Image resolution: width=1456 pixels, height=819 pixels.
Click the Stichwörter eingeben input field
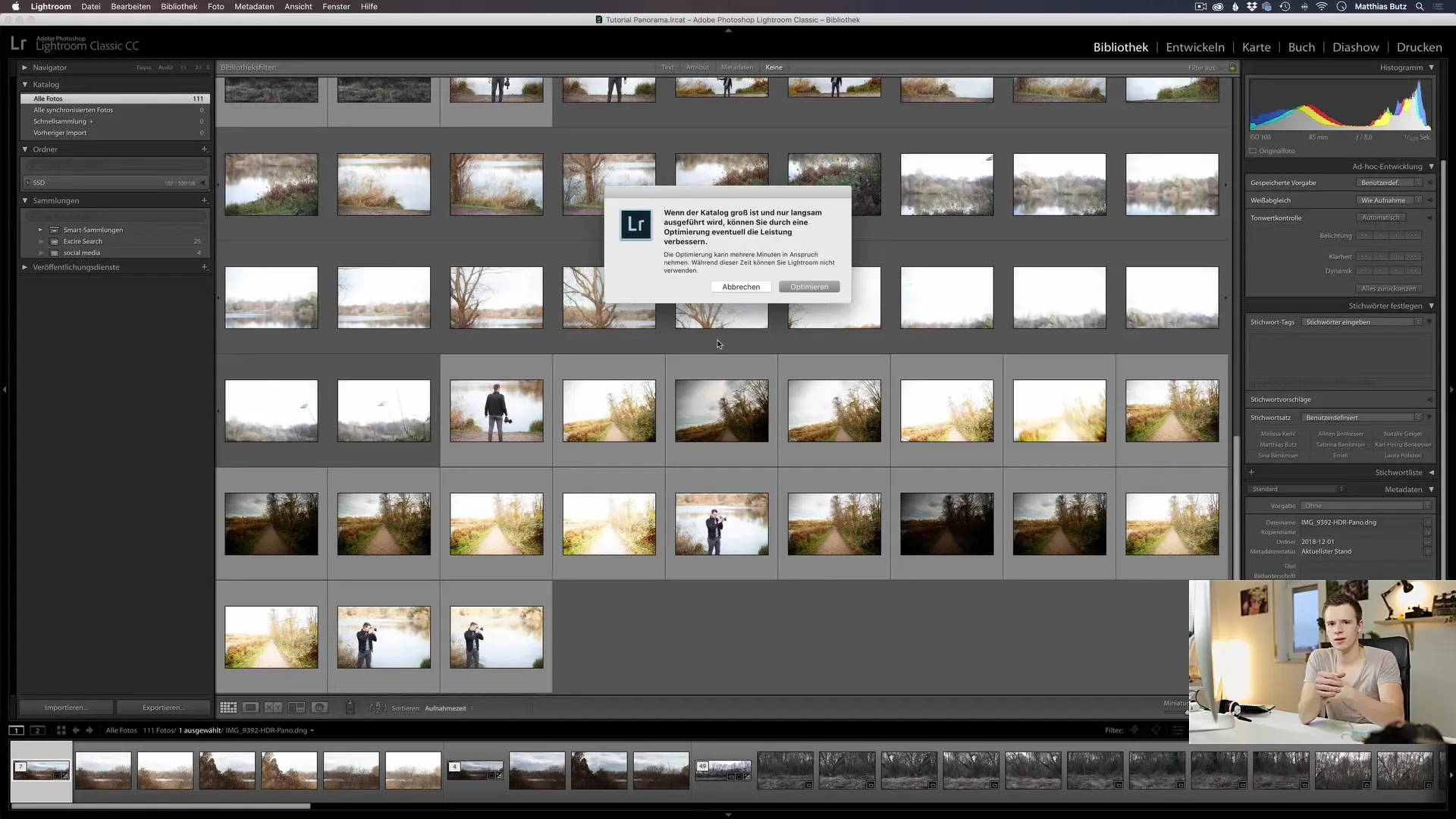tap(1363, 322)
